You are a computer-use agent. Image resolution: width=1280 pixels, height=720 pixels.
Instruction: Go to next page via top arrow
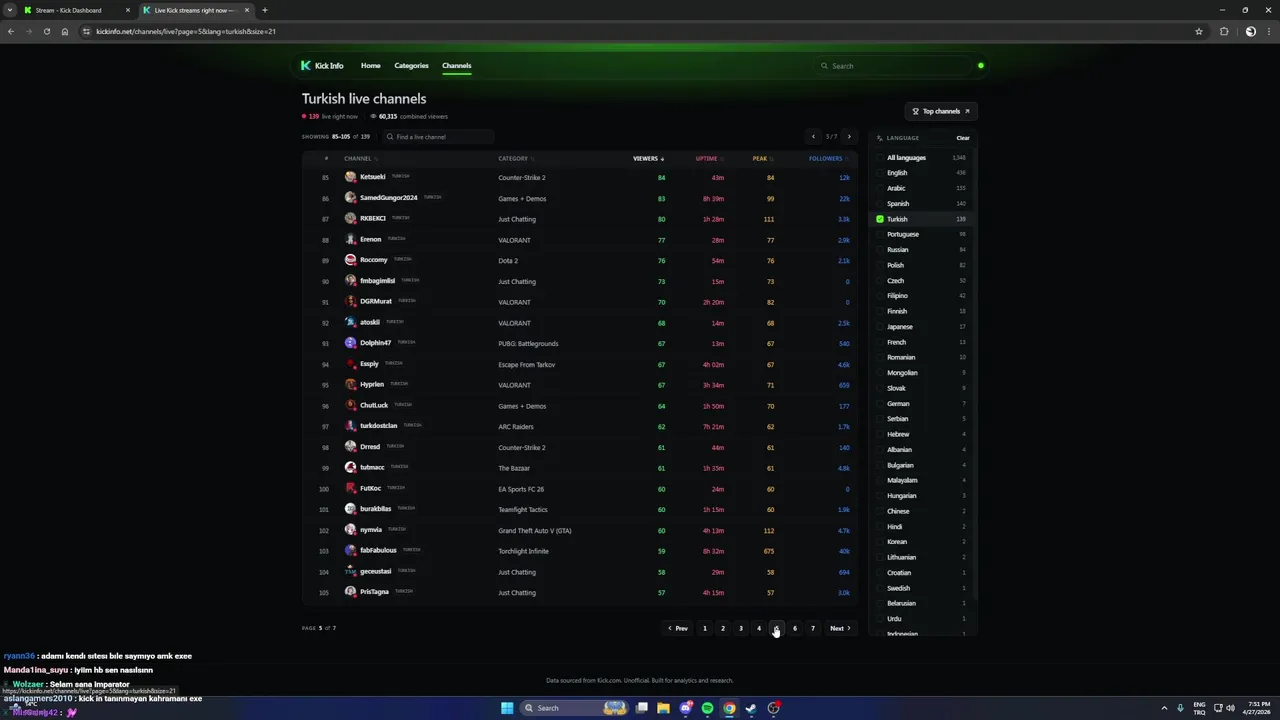pyautogui.click(x=849, y=137)
